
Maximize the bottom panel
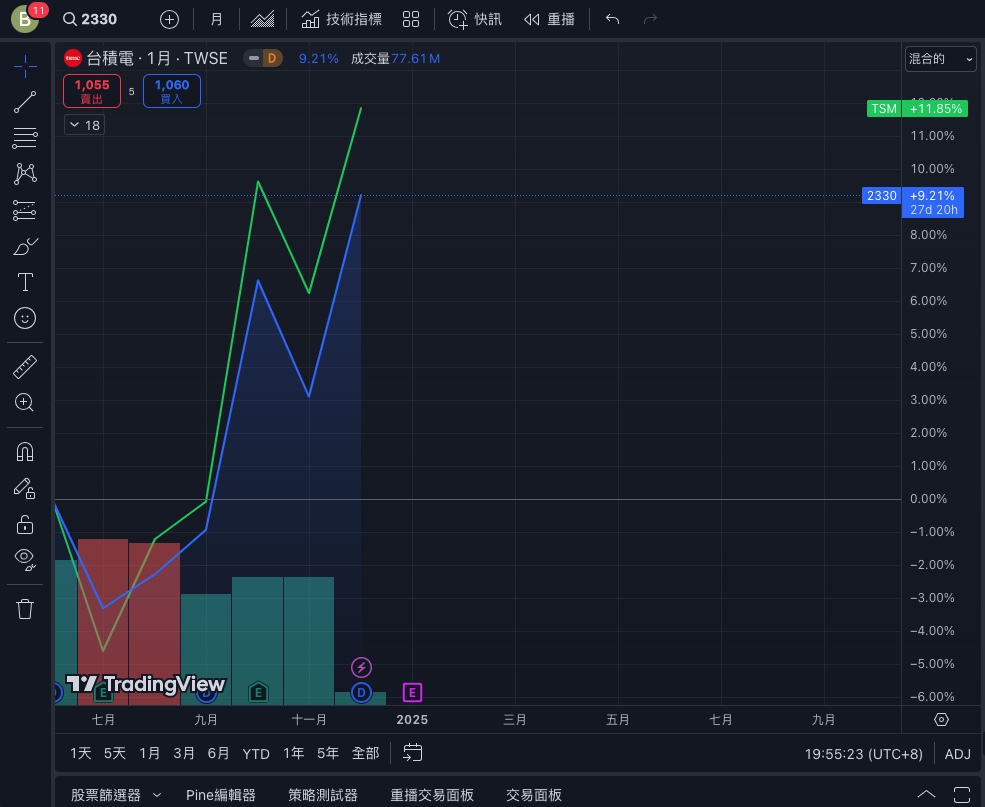coord(962,795)
